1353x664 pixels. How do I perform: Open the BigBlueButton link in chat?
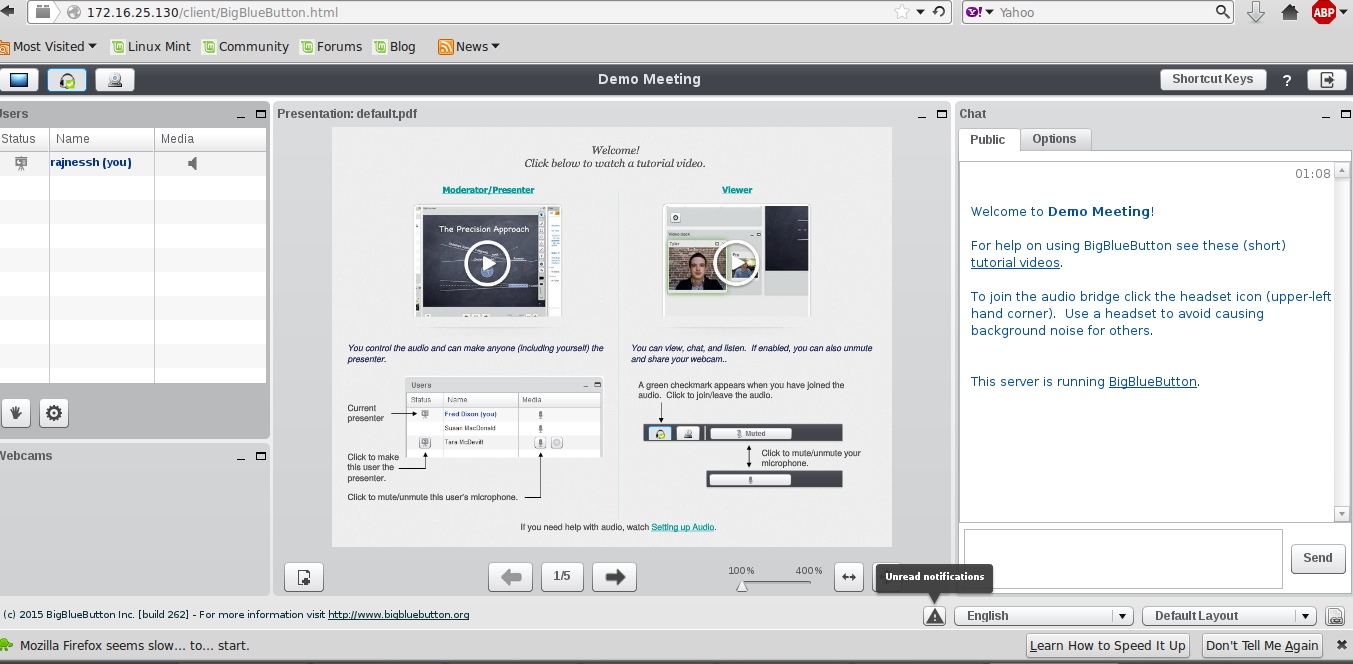pyautogui.click(x=1153, y=381)
